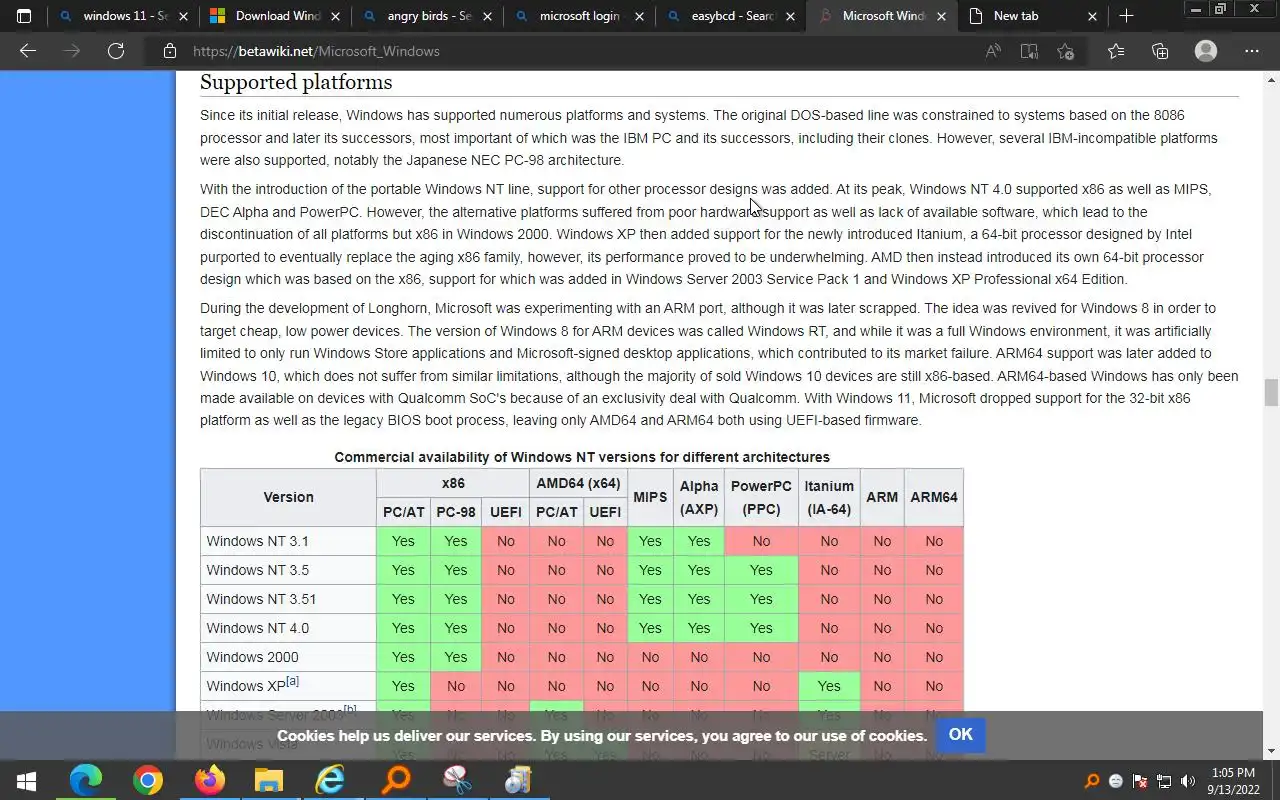This screenshot has width=1280, height=800.
Task: Close the 'easybcd' search tab
Action: [789, 16]
